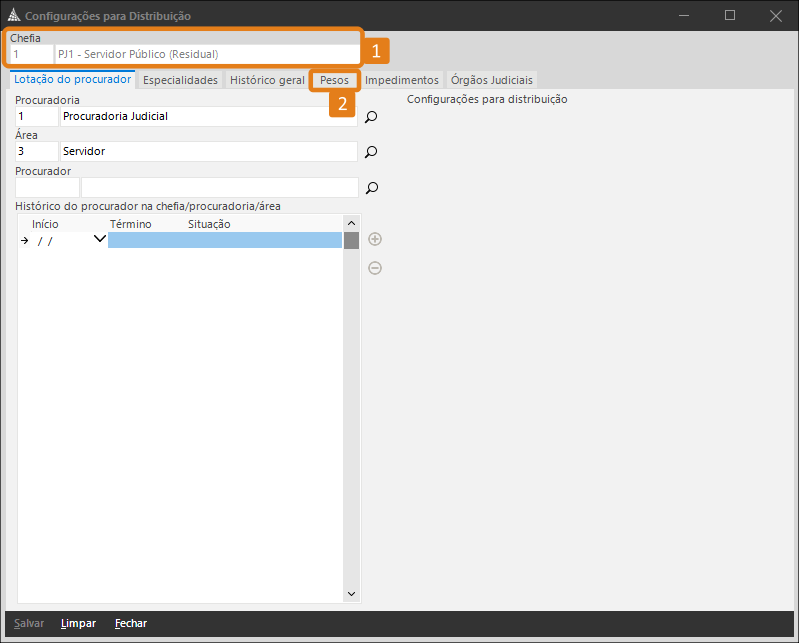The height and width of the screenshot is (643, 799).
Task: Click the scroll up arrow in history grid
Action: (x=351, y=223)
